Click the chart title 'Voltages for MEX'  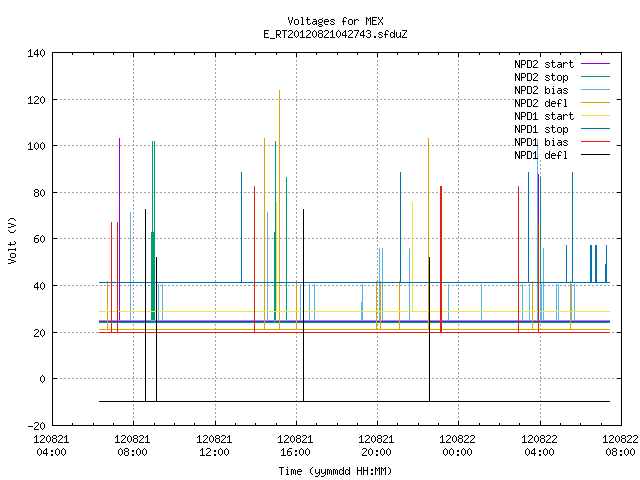[335, 21]
